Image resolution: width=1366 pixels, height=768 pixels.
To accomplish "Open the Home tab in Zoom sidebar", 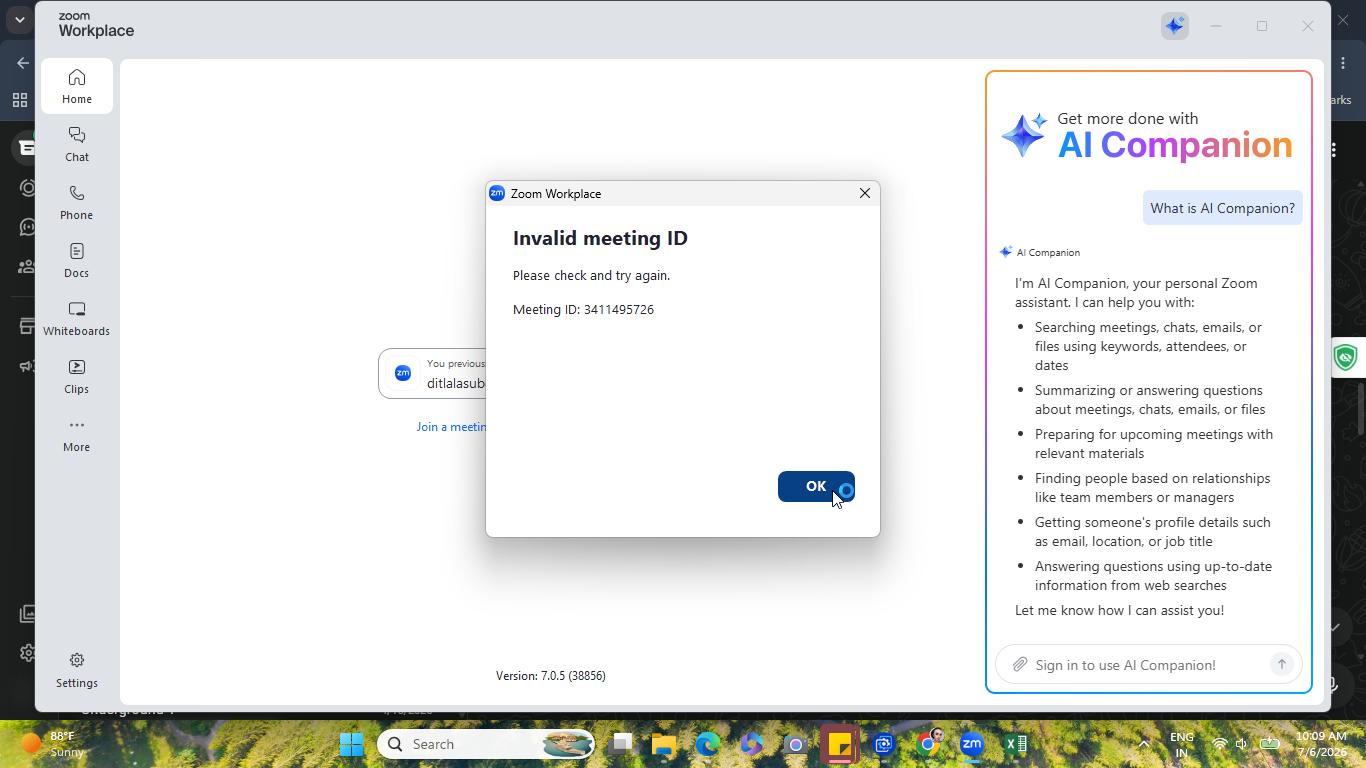I will (x=77, y=87).
